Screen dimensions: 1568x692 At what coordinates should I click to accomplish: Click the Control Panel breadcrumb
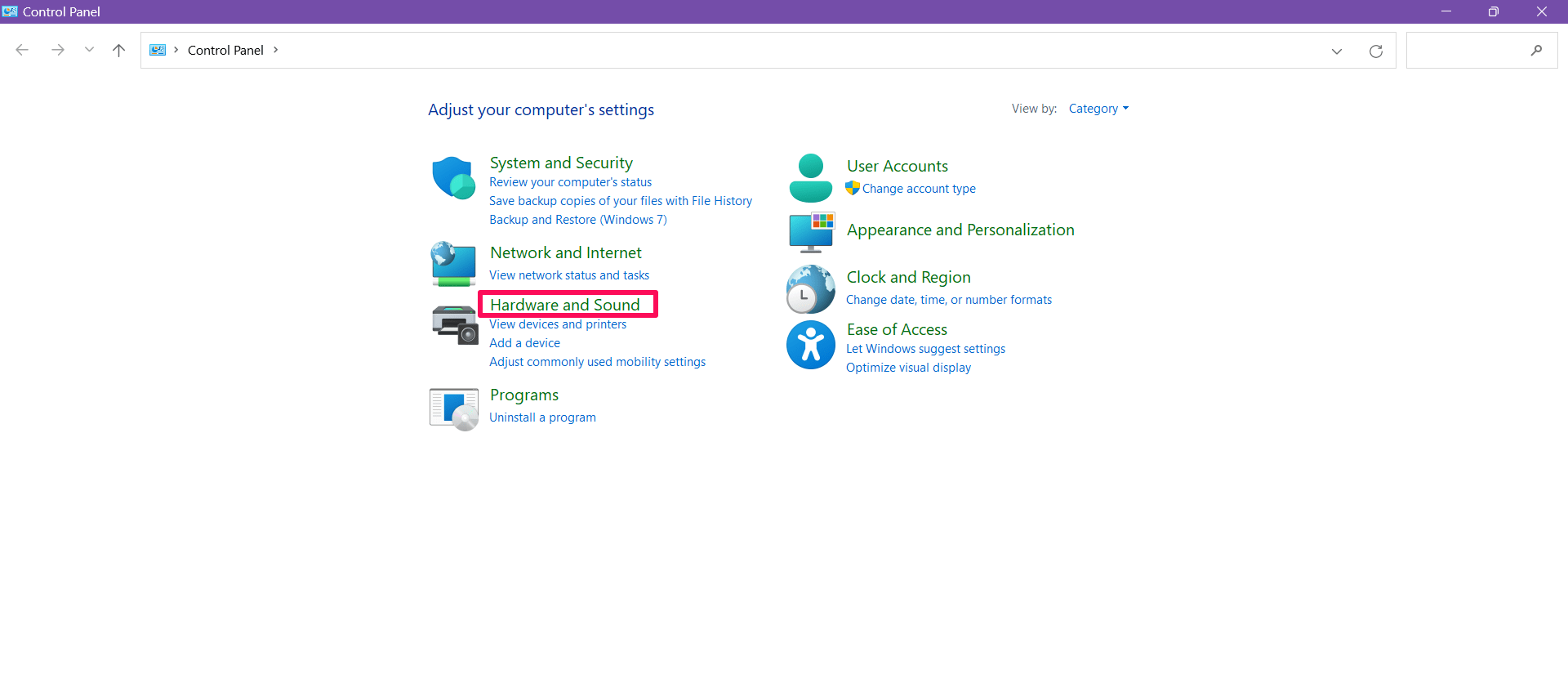coord(225,50)
